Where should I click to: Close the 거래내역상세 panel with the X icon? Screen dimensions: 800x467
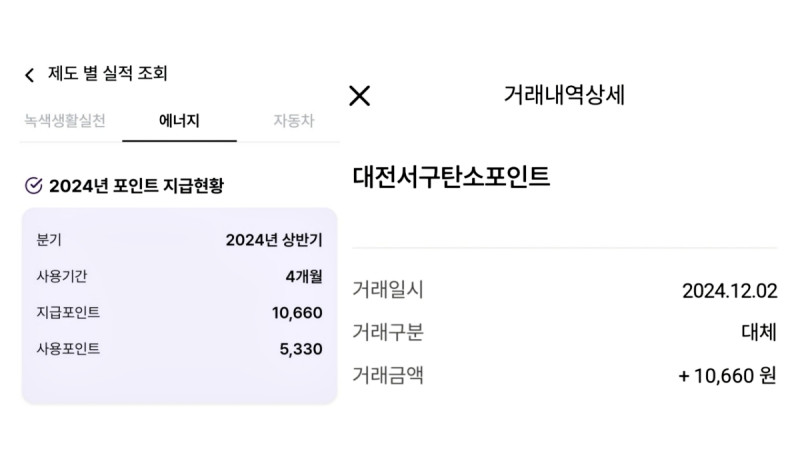tap(359, 95)
